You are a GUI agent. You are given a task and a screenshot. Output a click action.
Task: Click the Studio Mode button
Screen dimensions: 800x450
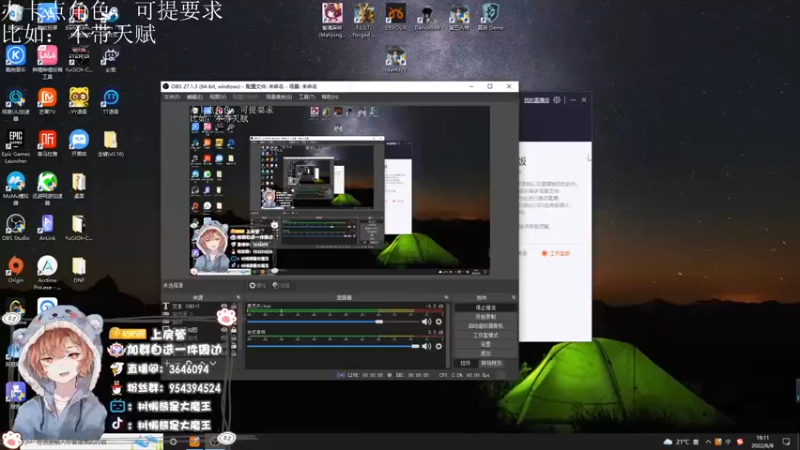click(486, 335)
